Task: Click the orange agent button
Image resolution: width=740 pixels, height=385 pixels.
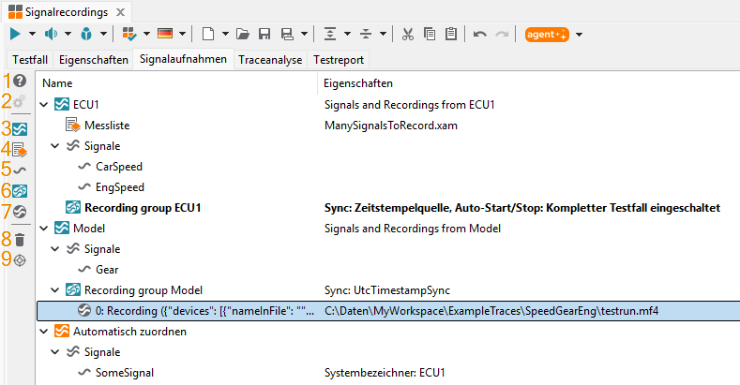Action: [547, 34]
